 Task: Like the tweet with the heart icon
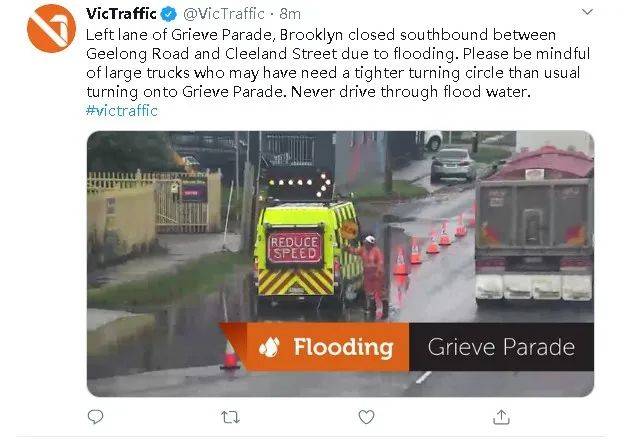pyautogui.click(x=366, y=417)
